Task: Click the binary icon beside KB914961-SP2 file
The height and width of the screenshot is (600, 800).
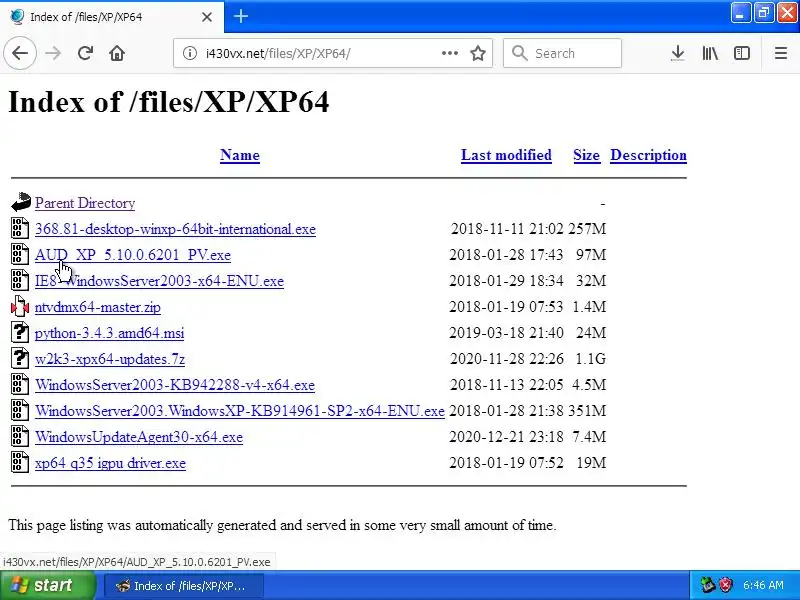Action: point(20,411)
